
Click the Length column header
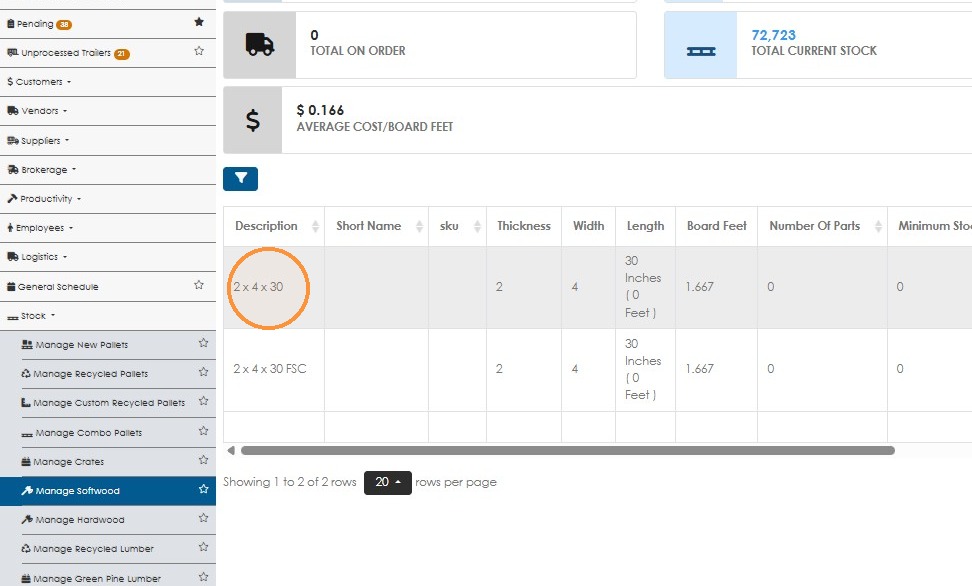[645, 226]
